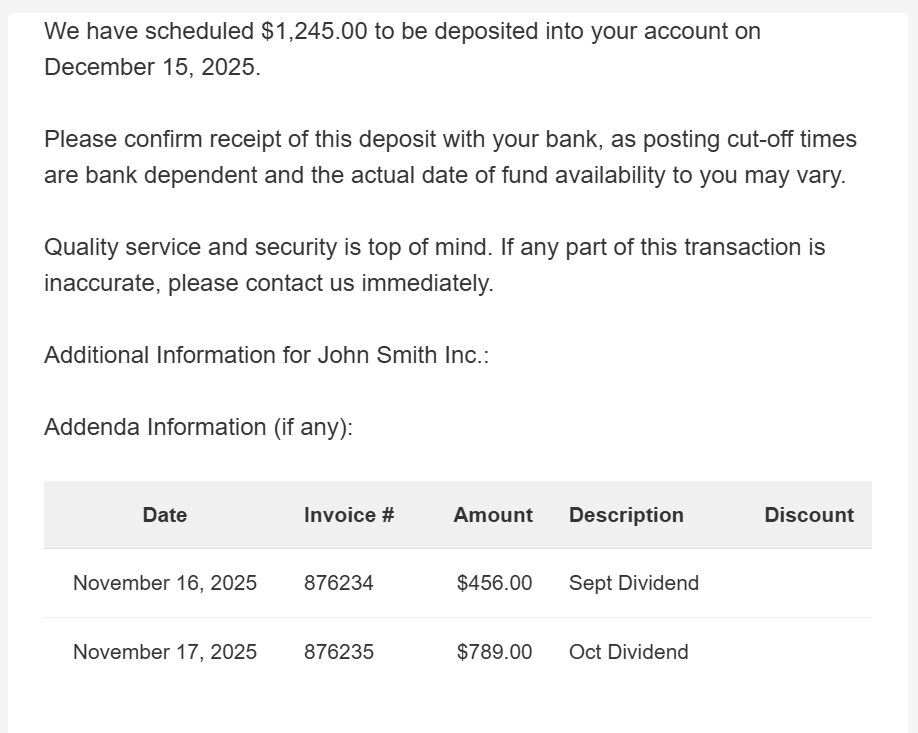Click the "Please confirm receipt" paragraph
Image resolution: width=918 pixels, height=733 pixels.
pyautogui.click(x=450, y=157)
